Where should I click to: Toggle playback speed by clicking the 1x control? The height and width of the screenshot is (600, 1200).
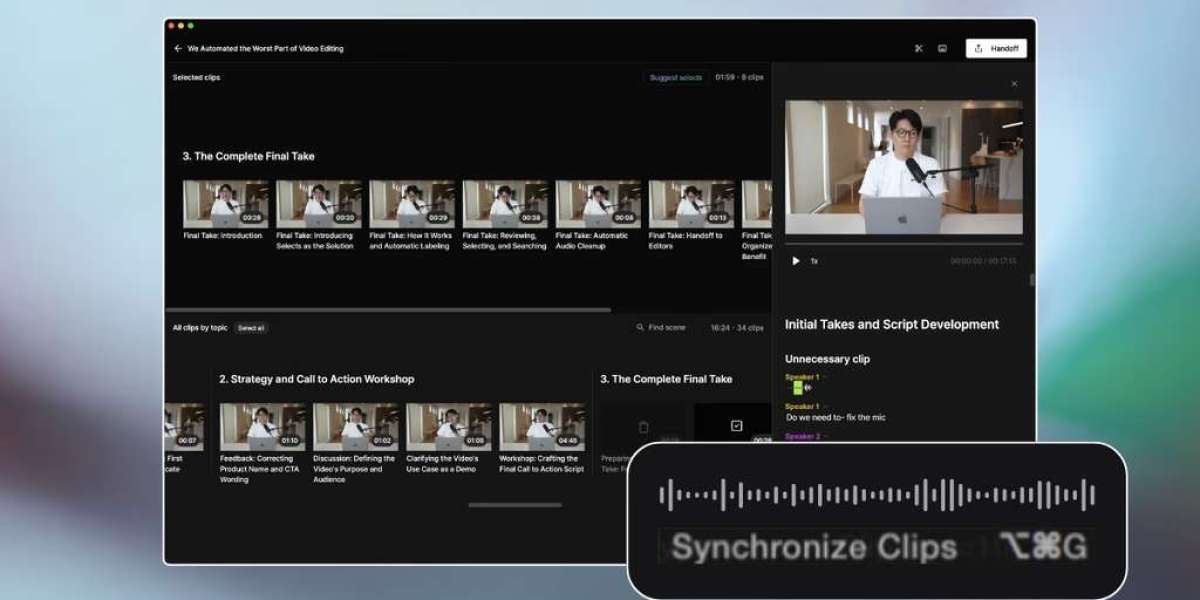tap(812, 260)
